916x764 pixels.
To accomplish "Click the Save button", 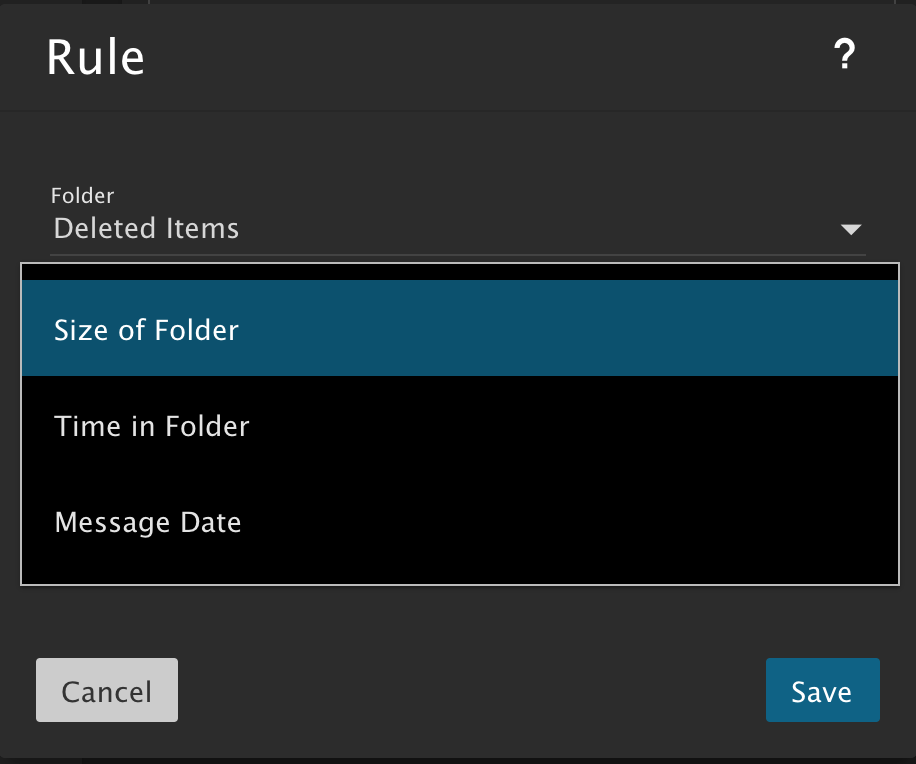I will (822, 690).
